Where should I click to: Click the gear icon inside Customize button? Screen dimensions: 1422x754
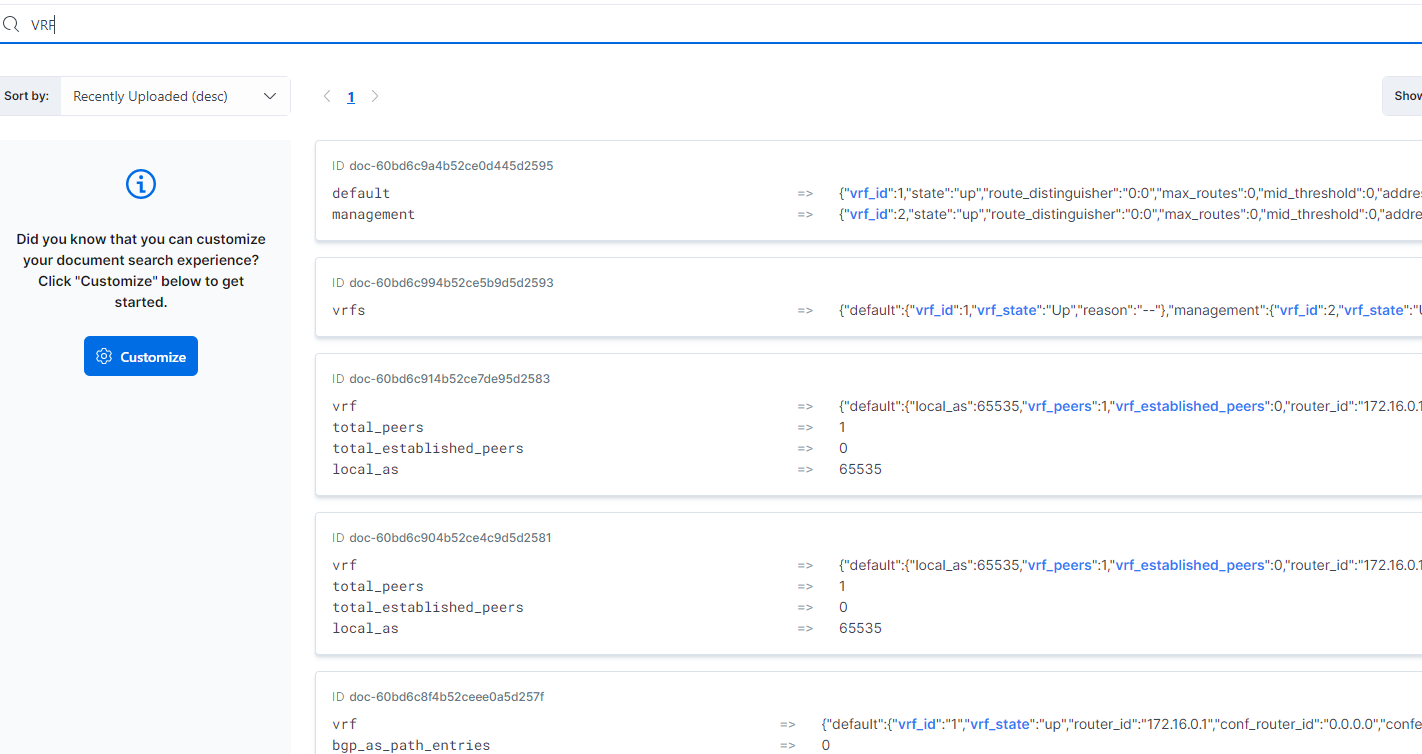click(104, 355)
